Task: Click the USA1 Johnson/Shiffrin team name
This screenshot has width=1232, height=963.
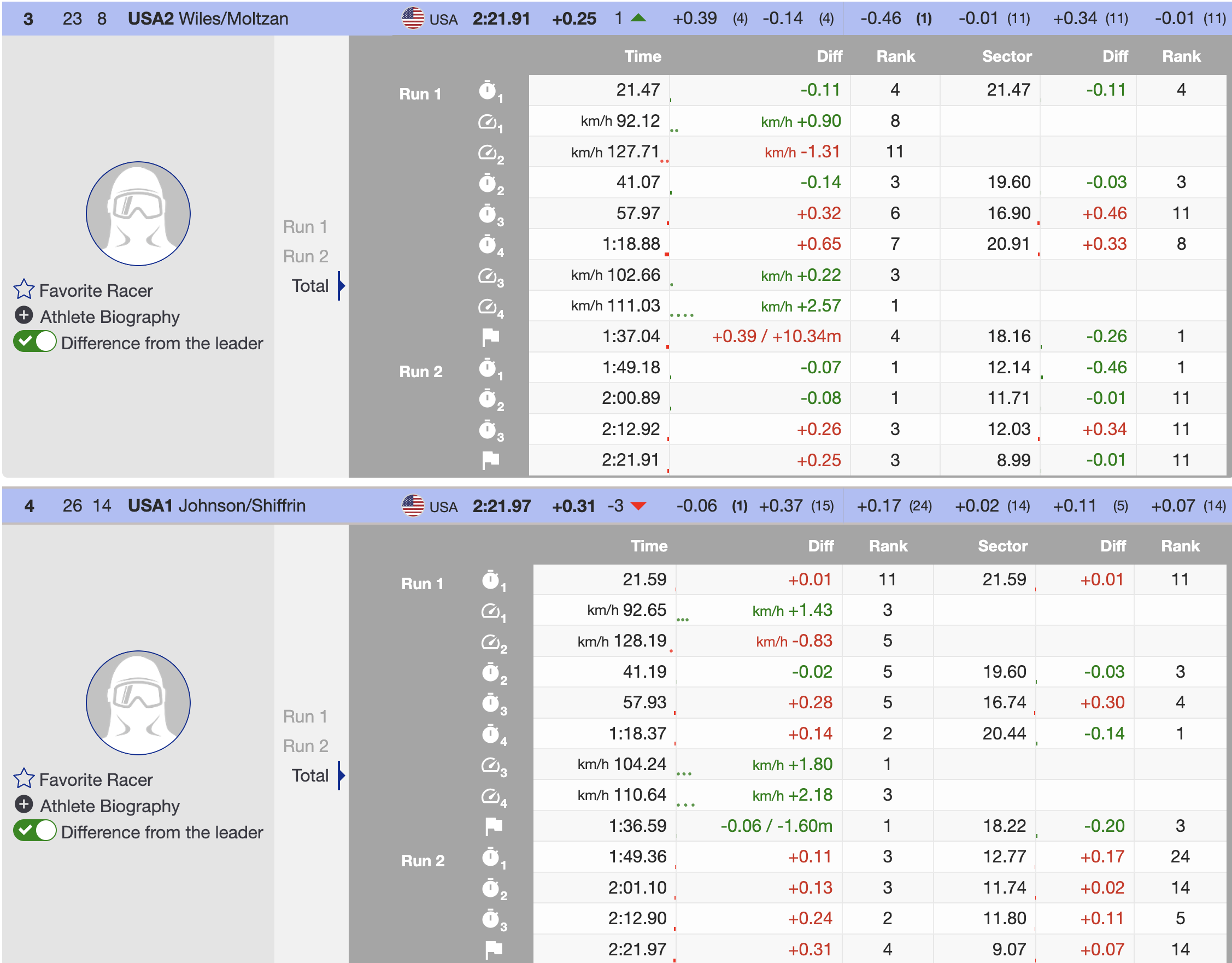Action: (216, 506)
